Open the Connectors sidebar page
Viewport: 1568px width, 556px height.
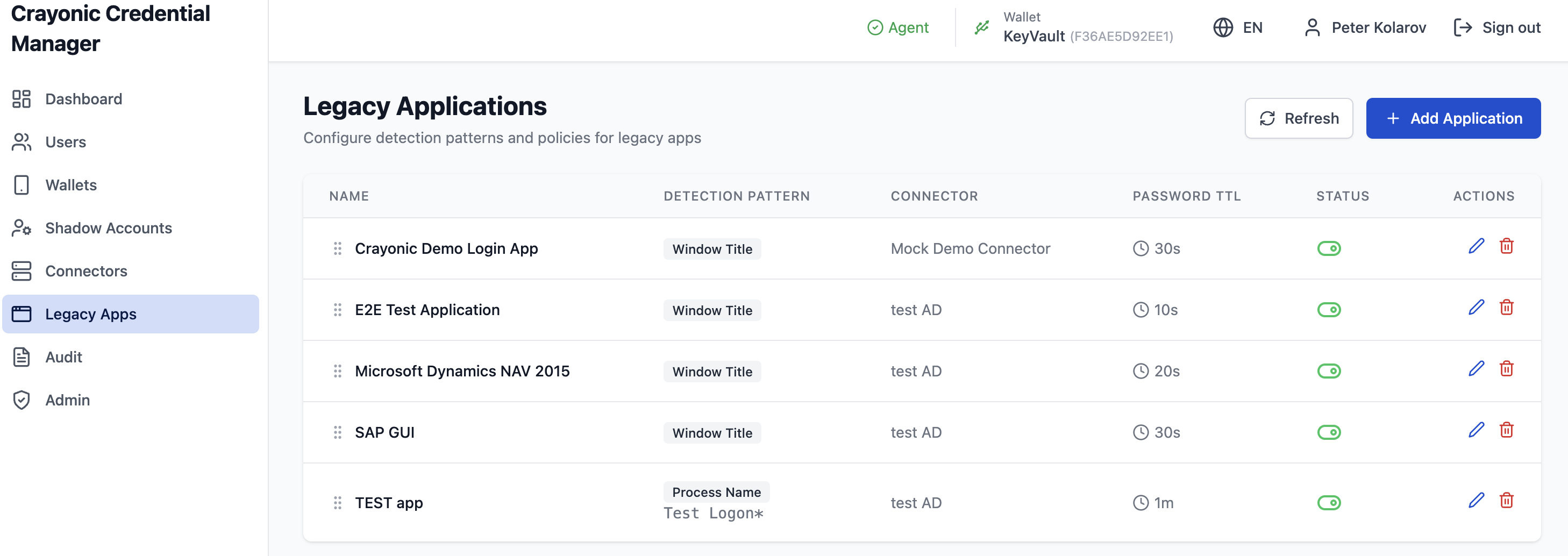tap(86, 271)
